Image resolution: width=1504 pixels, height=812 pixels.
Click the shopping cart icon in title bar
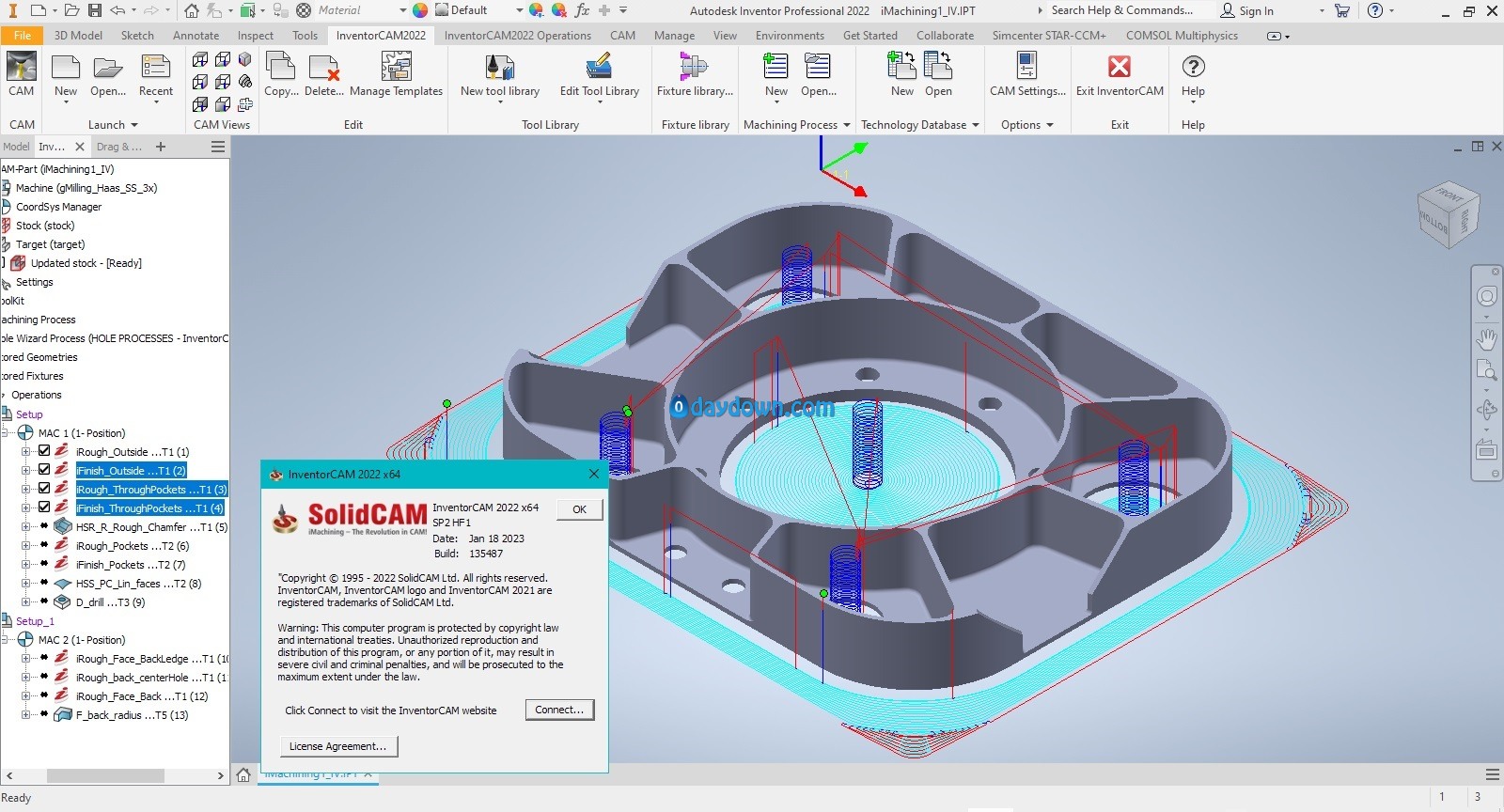tap(1341, 10)
